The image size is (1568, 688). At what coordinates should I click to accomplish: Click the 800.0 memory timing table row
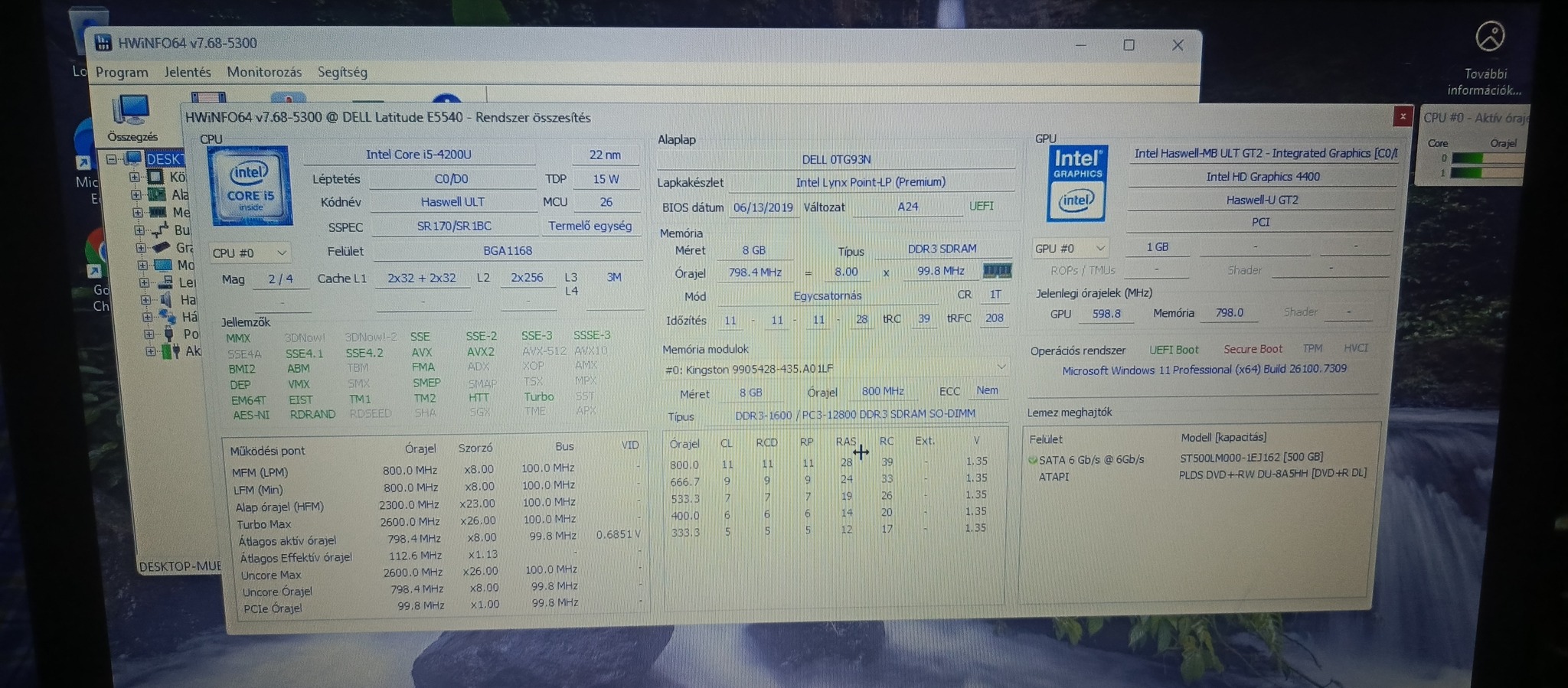tap(829, 463)
